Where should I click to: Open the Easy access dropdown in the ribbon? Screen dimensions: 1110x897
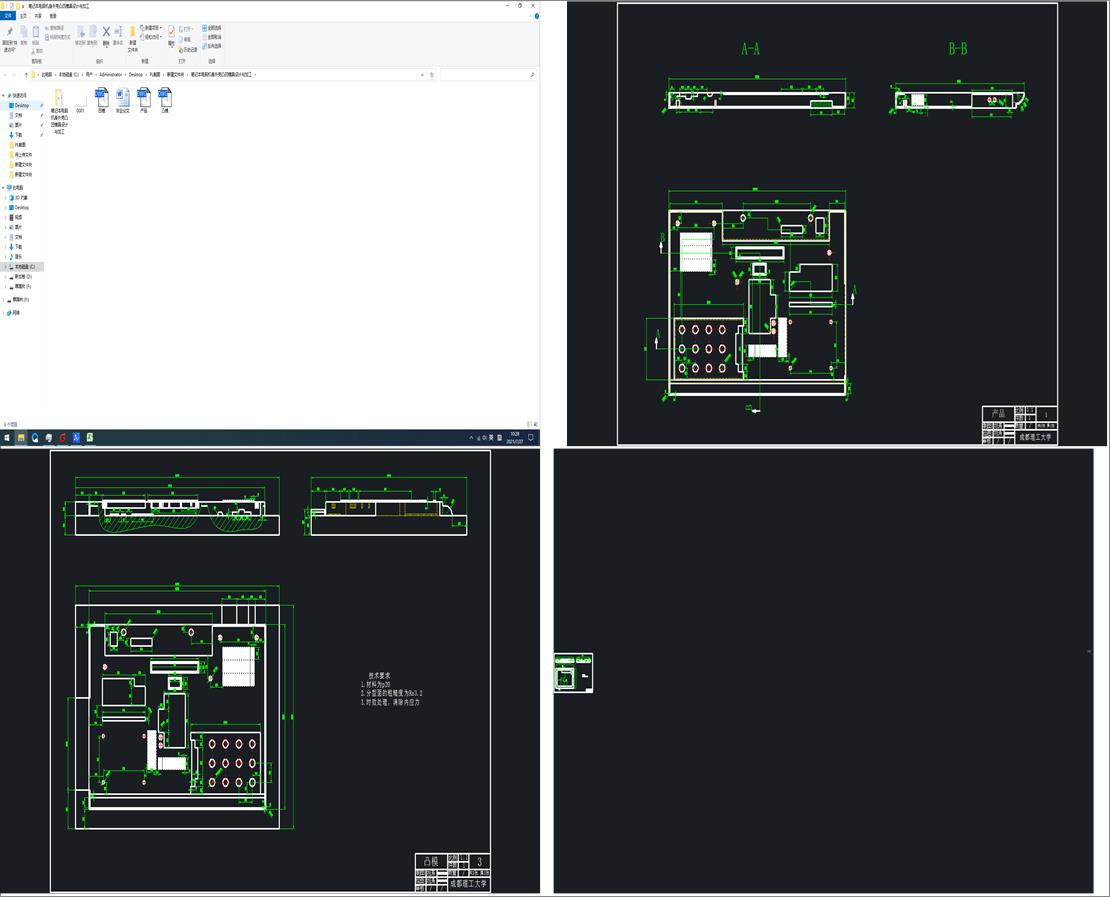click(x=151, y=37)
